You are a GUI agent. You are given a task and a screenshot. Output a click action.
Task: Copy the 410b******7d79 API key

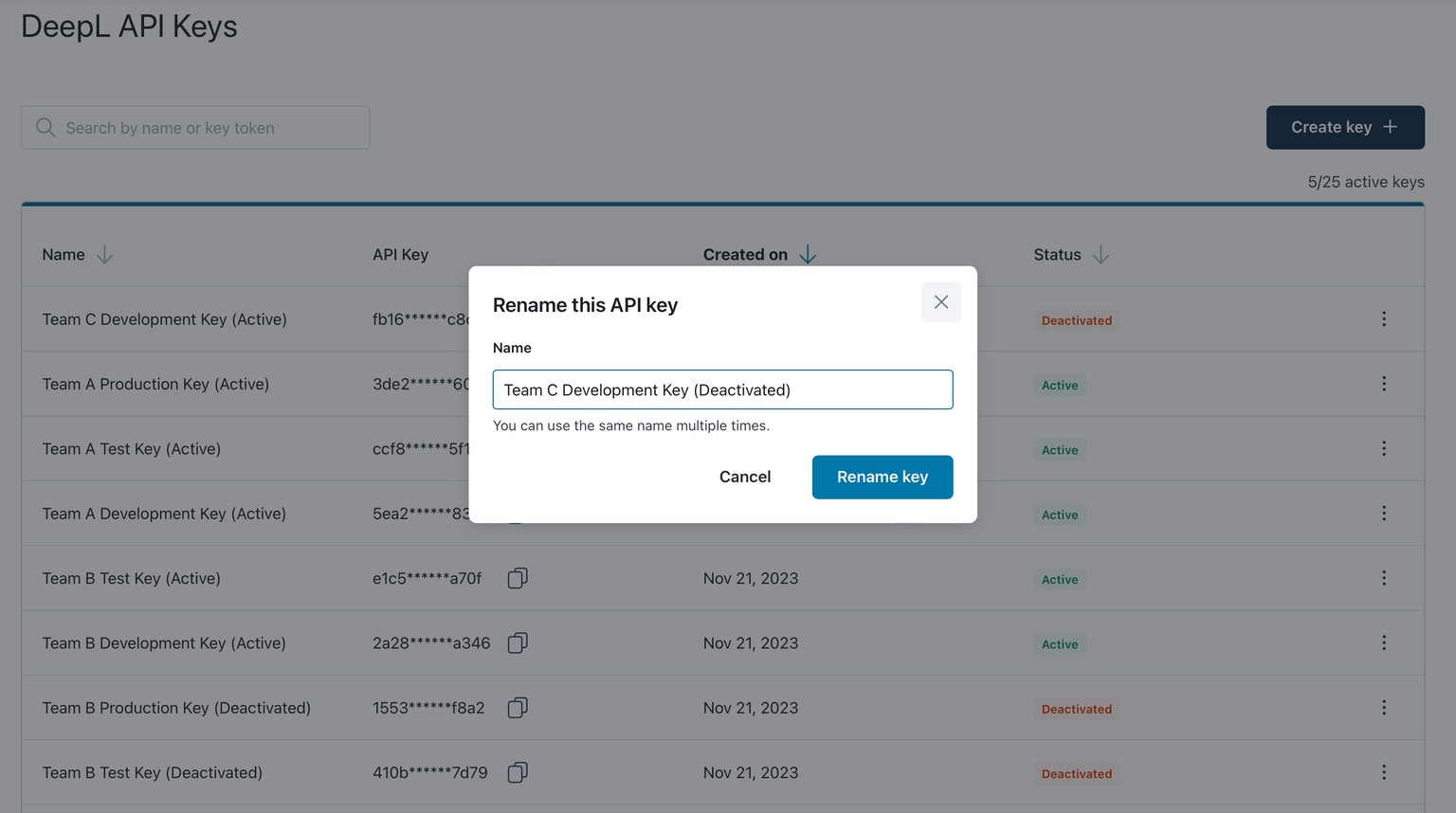tap(518, 772)
